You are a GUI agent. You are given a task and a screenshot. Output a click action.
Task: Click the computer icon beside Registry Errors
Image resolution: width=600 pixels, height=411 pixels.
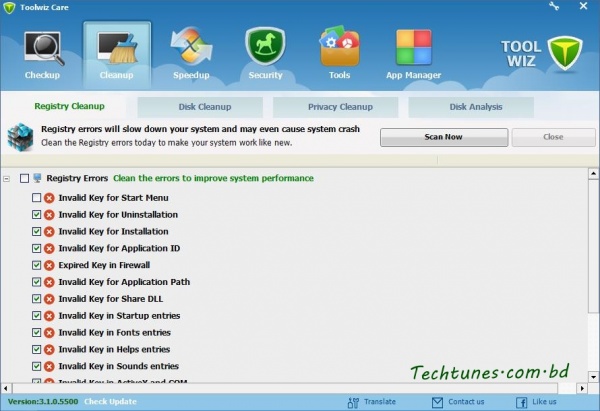click(37, 178)
